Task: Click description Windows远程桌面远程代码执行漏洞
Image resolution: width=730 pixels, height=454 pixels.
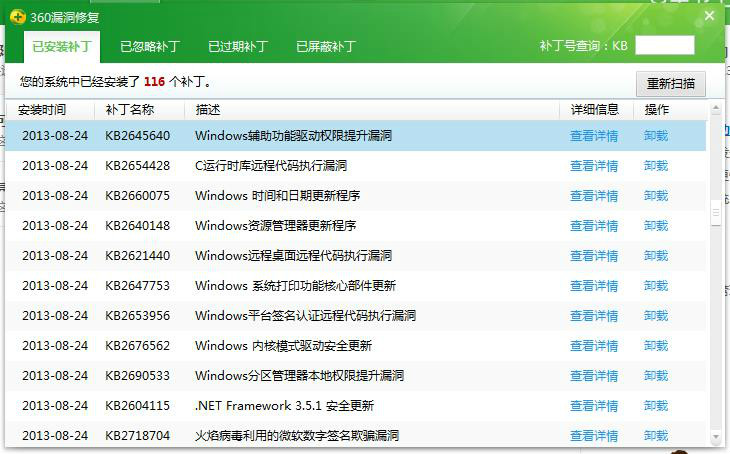Action: 293,256
